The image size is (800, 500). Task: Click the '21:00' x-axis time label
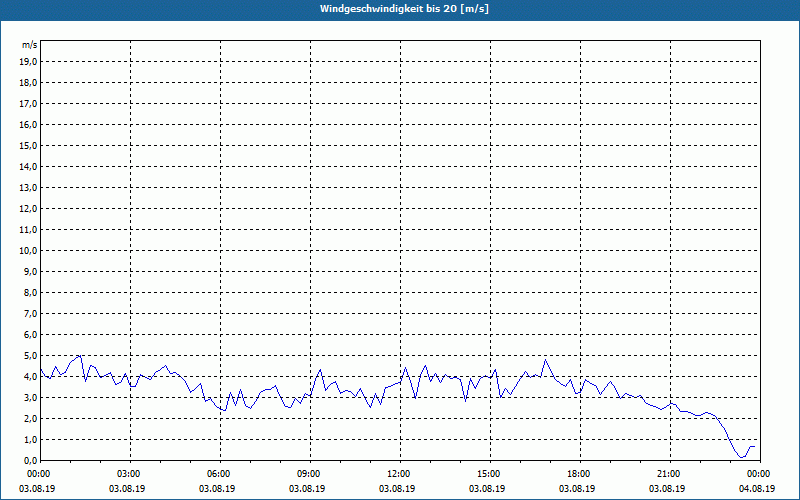tap(669, 474)
